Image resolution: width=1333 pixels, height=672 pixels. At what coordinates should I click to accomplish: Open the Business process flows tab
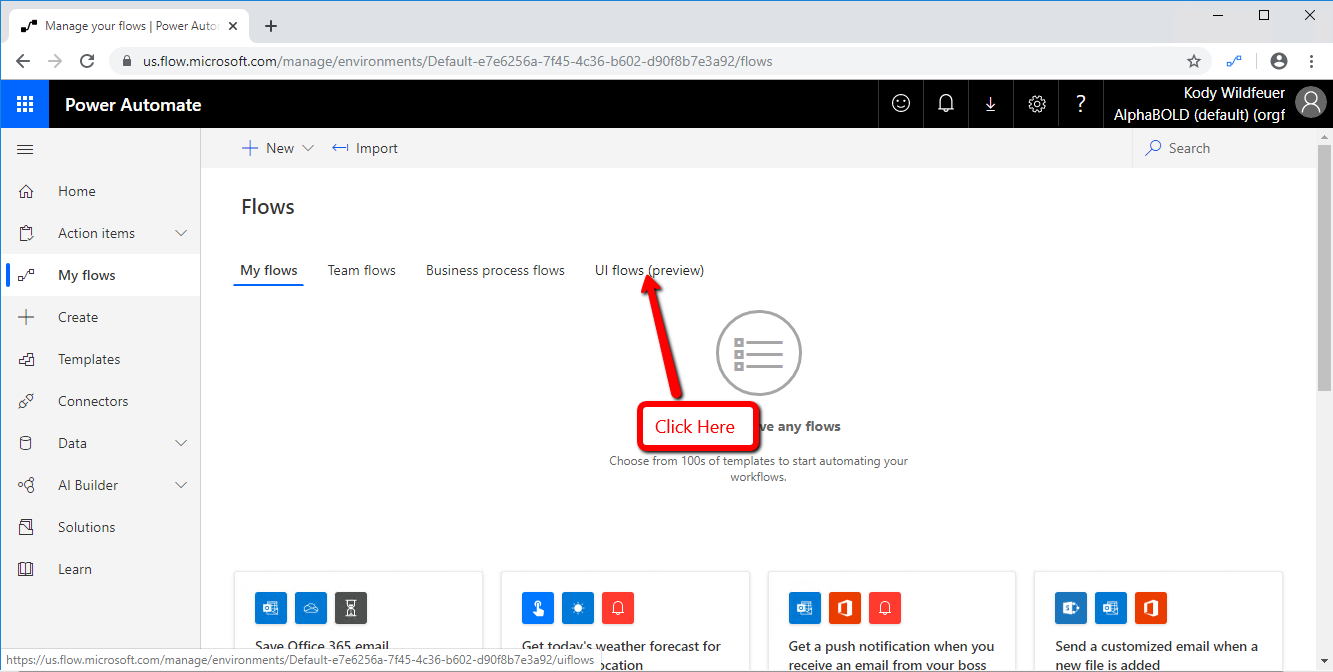495,270
